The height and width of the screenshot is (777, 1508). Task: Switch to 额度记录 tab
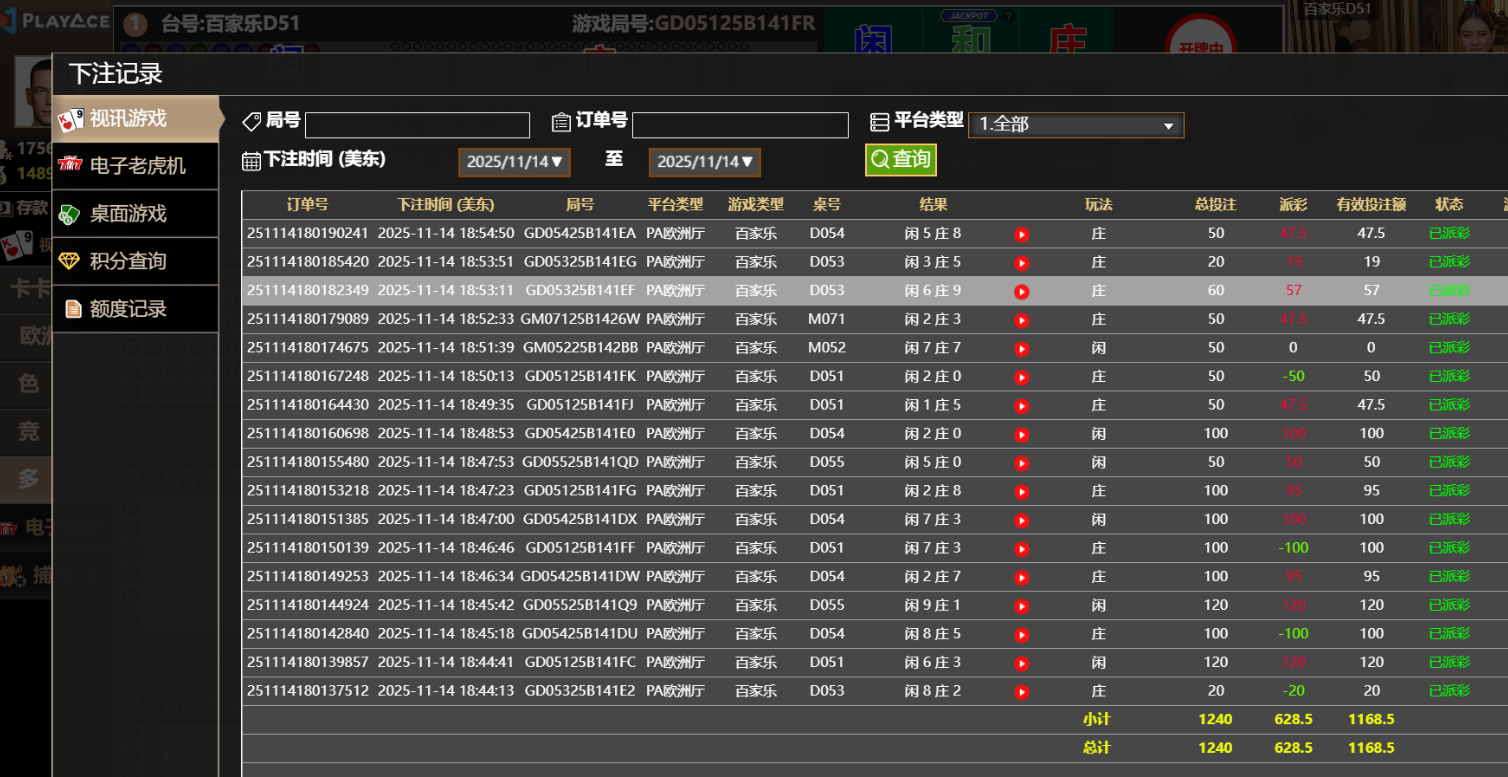click(128, 309)
